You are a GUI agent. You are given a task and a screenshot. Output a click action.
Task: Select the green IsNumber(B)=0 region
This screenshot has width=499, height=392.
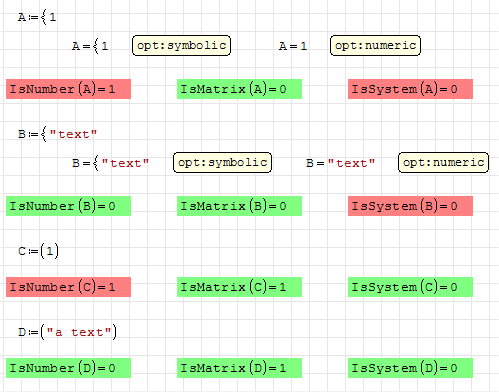68,206
